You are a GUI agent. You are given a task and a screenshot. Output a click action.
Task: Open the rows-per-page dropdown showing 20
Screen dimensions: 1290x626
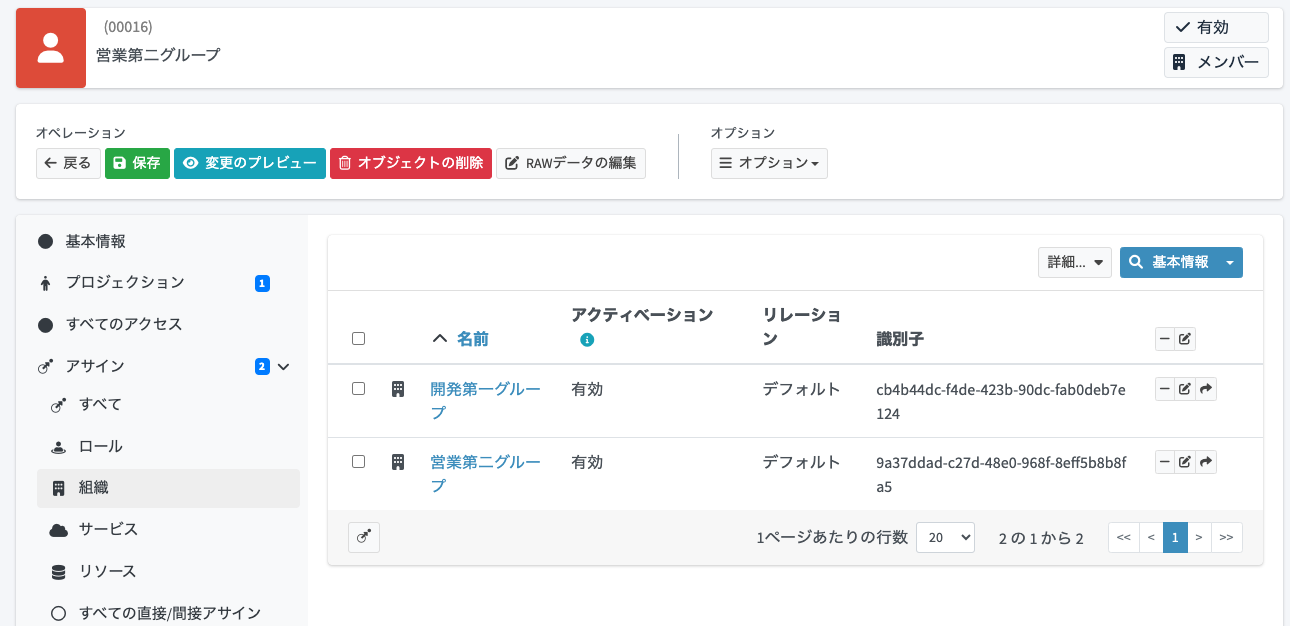coord(944,538)
